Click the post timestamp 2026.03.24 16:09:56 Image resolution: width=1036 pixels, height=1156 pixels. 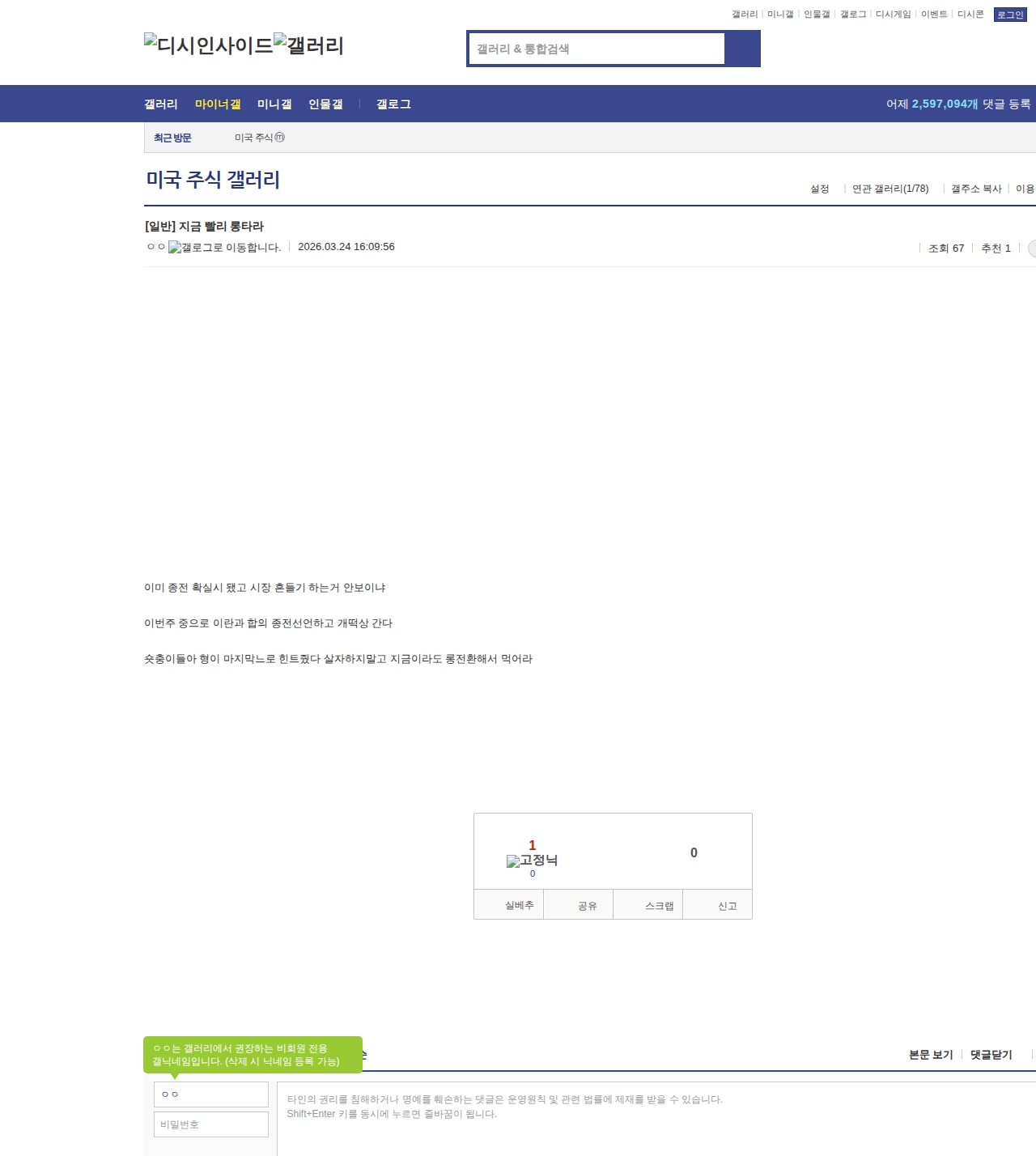tap(346, 247)
